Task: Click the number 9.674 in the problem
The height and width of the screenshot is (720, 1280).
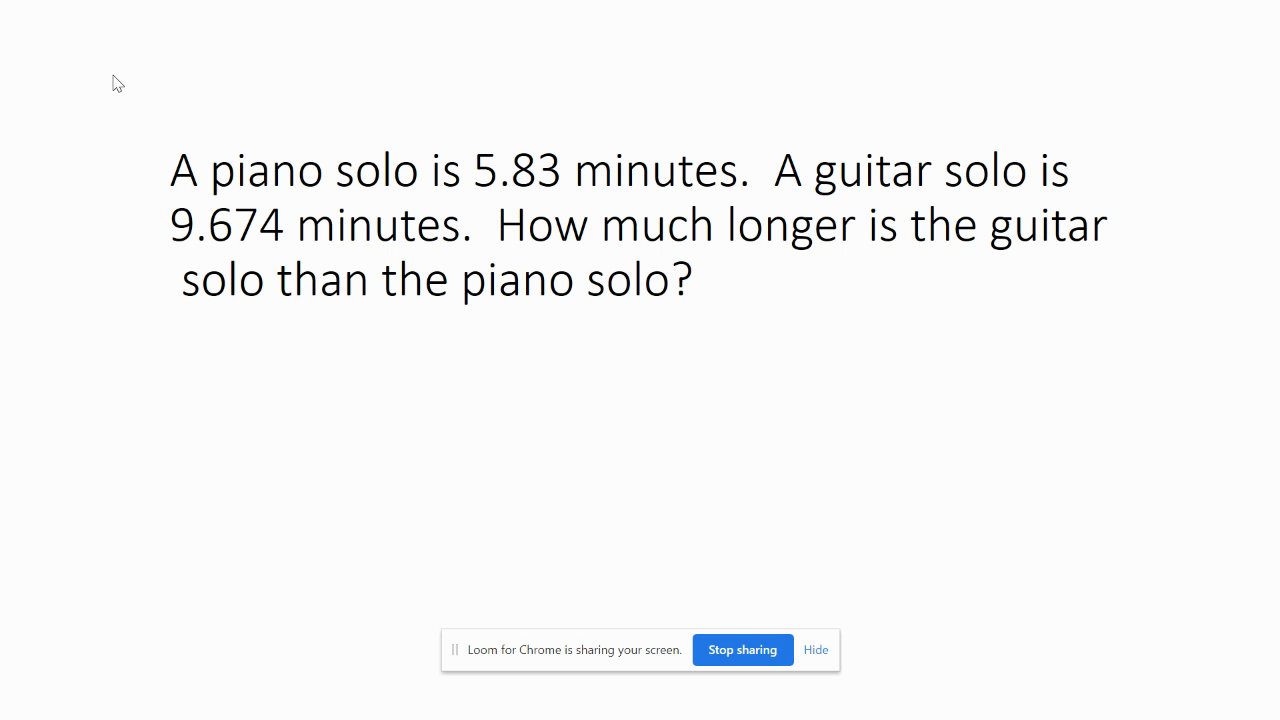Action: pos(227,225)
